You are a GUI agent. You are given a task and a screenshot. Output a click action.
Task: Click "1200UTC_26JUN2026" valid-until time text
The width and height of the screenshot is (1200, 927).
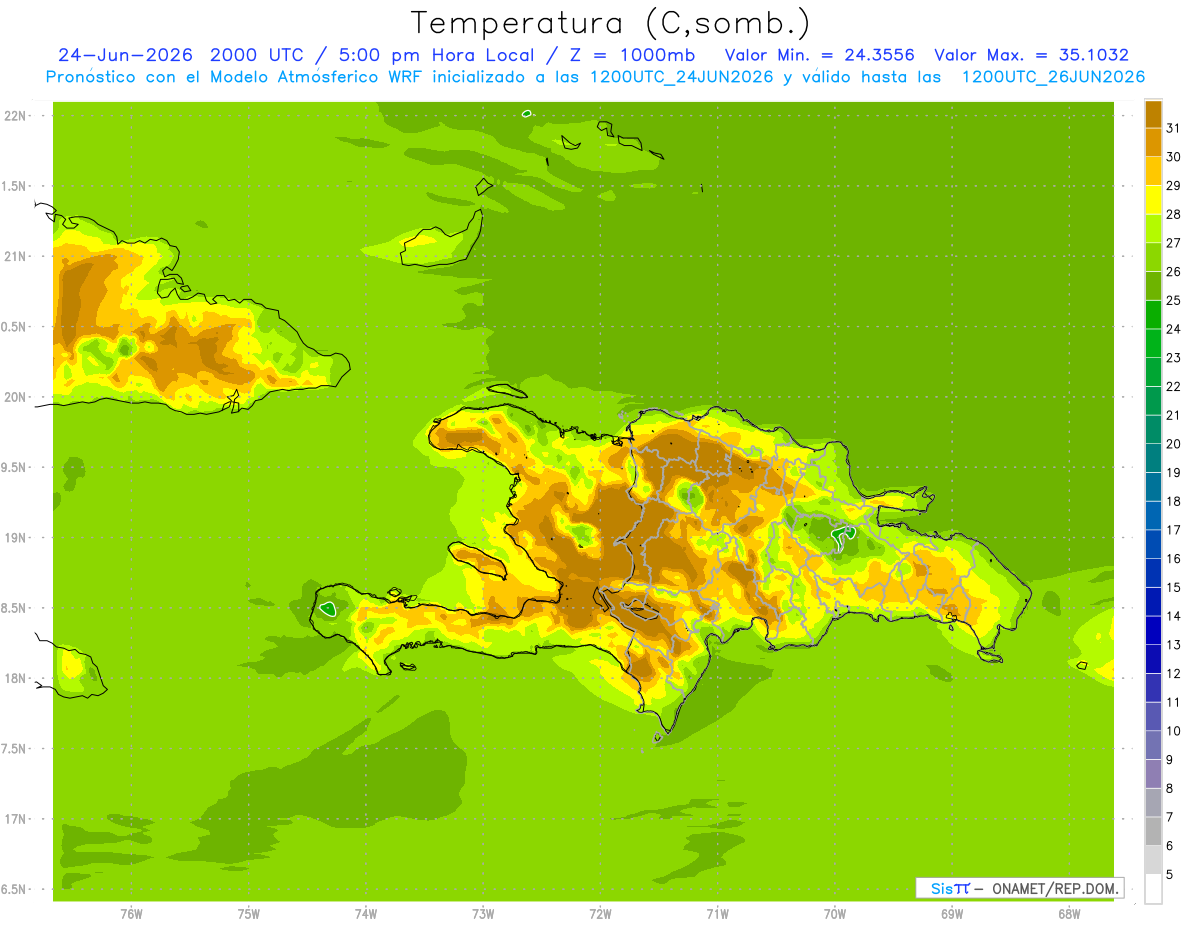(x=1053, y=77)
